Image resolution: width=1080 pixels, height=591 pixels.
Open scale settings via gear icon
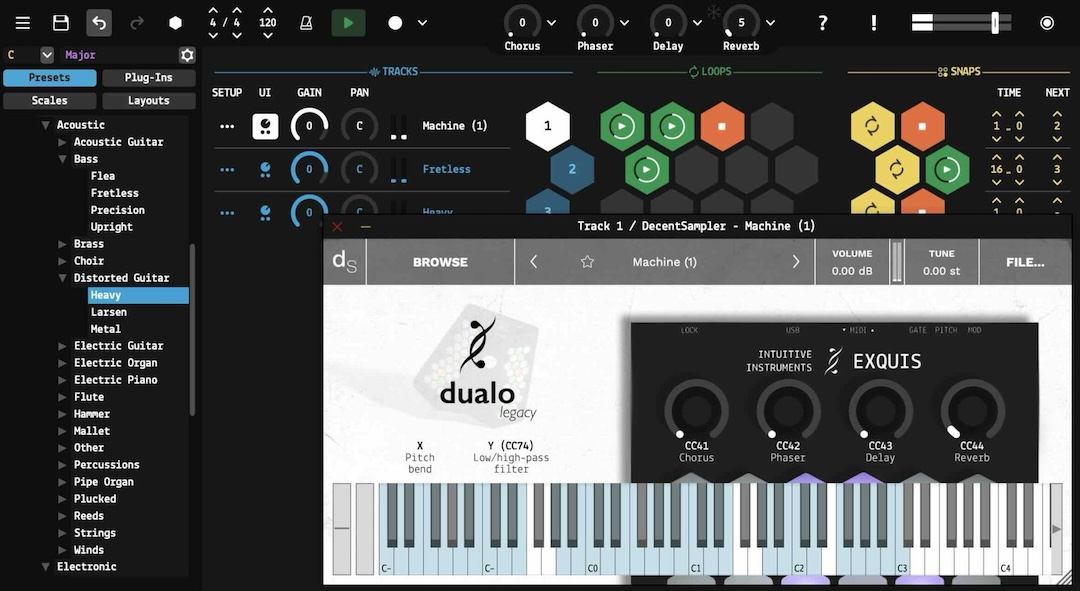tap(186, 55)
